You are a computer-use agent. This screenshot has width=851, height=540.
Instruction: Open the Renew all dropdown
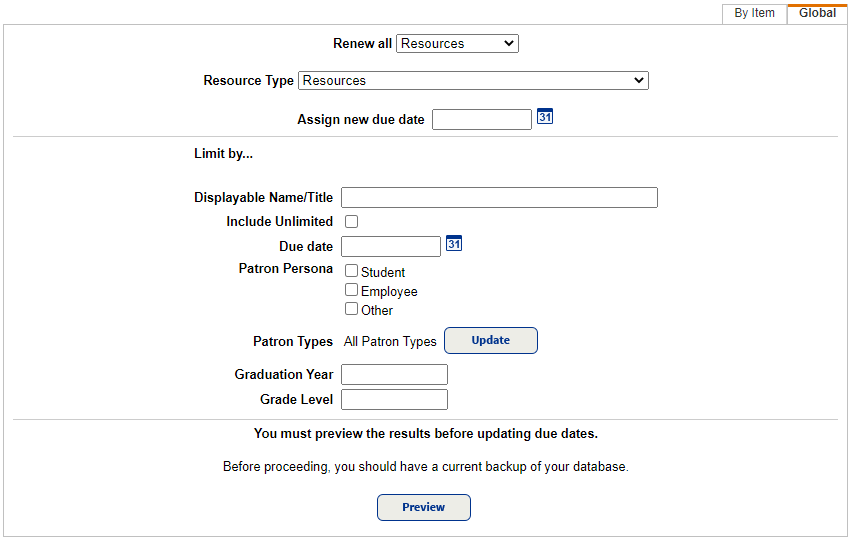pos(458,43)
